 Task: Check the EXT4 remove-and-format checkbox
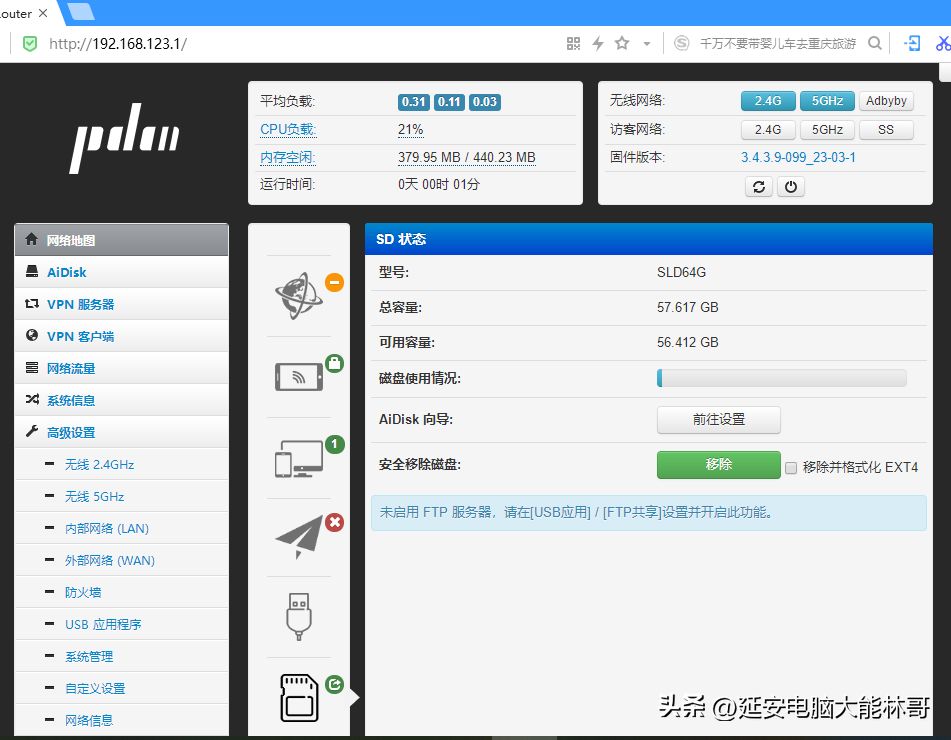[x=791, y=468]
